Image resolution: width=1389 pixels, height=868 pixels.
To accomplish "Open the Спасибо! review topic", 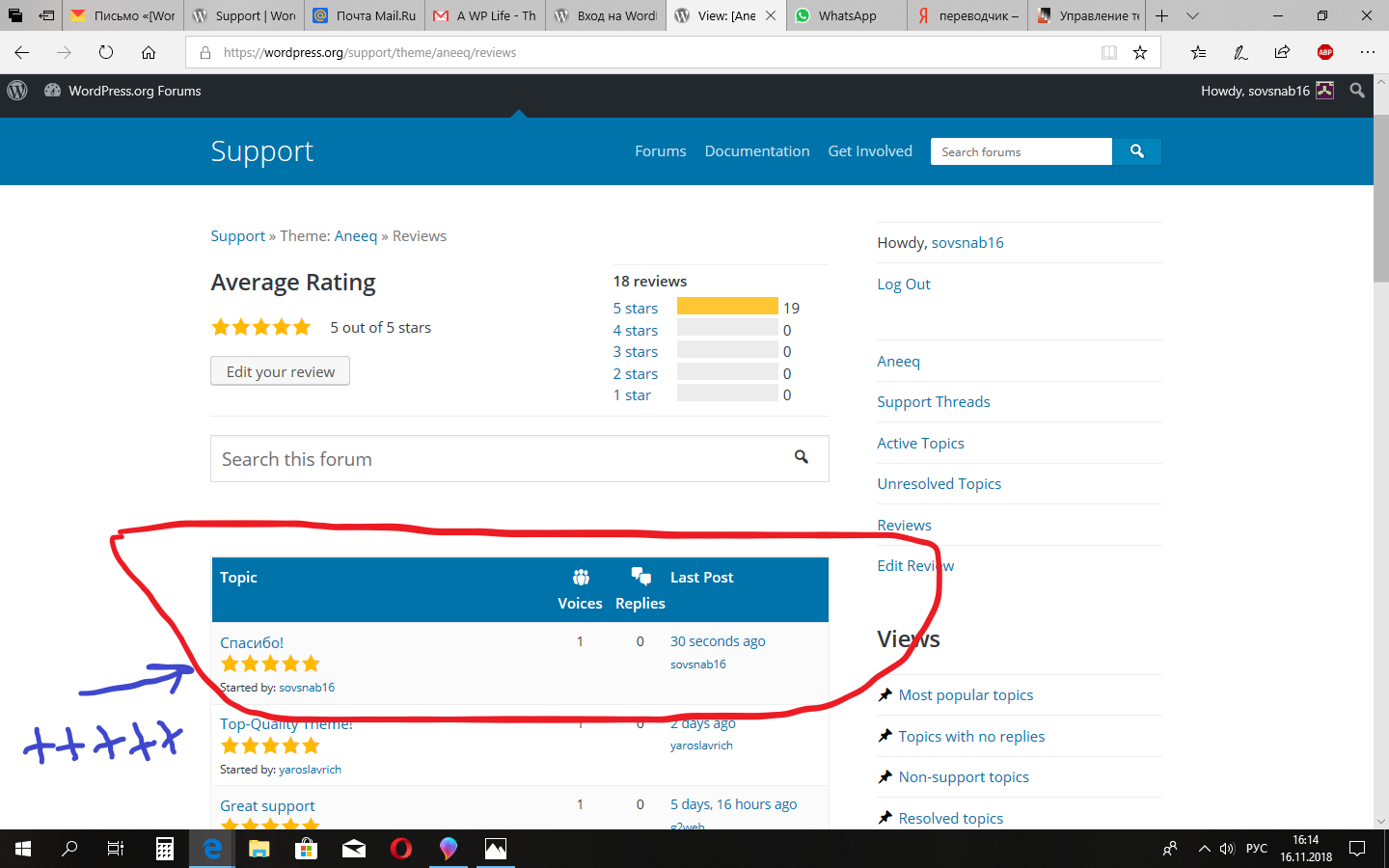I will point(252,642).
